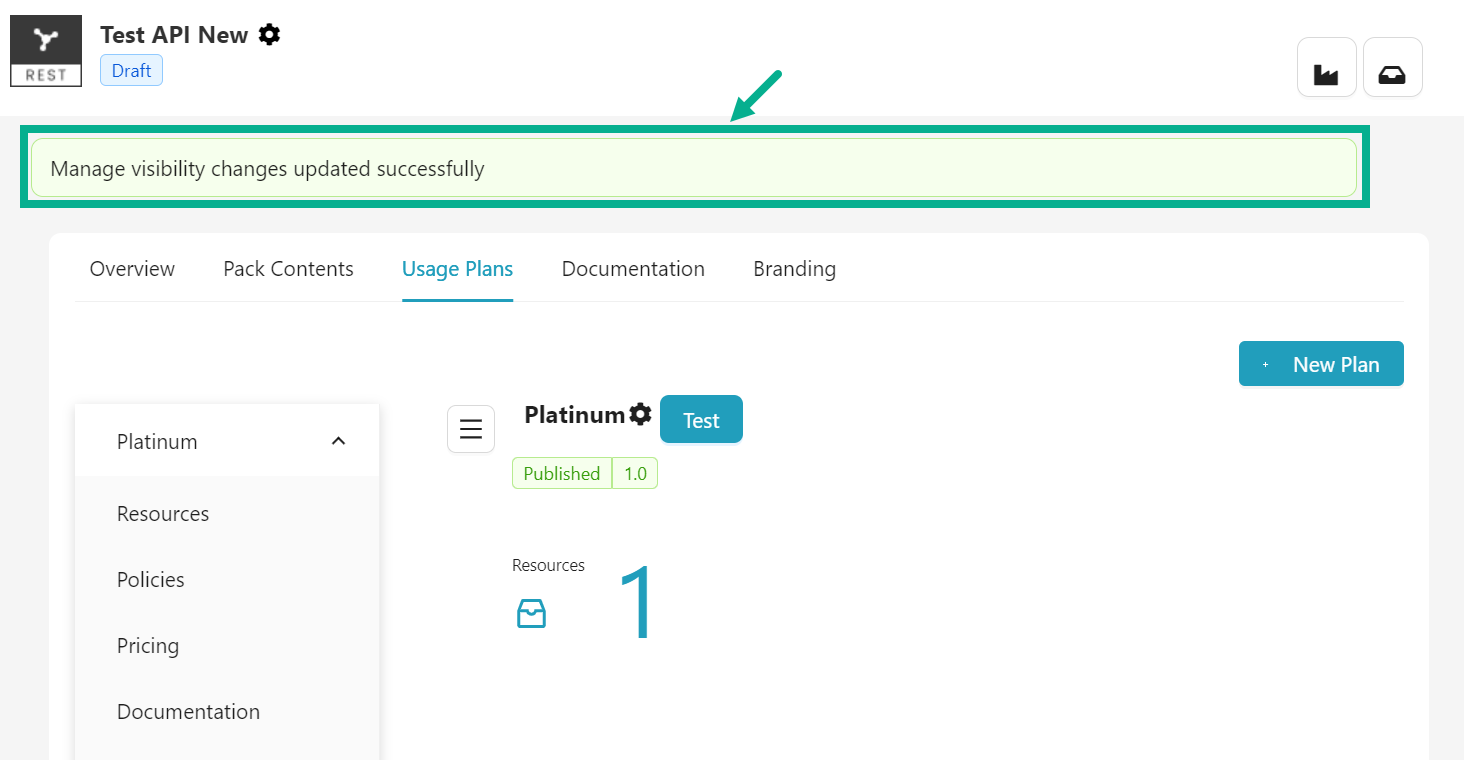View the Branding tab

coord(794,268)
